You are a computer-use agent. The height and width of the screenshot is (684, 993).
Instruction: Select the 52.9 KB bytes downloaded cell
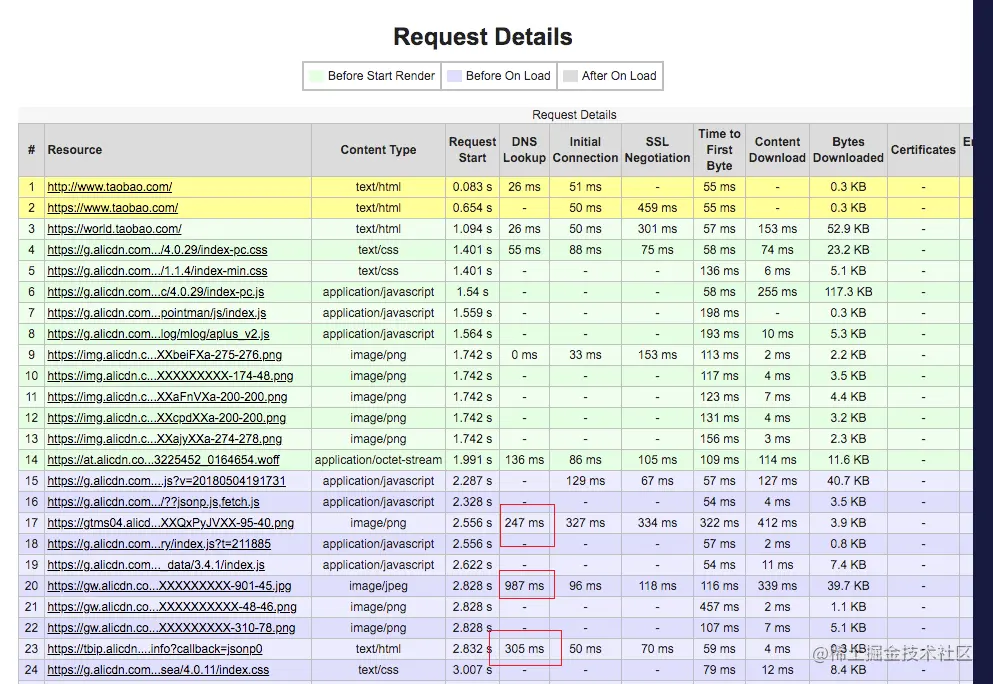(x=848, y=229)
